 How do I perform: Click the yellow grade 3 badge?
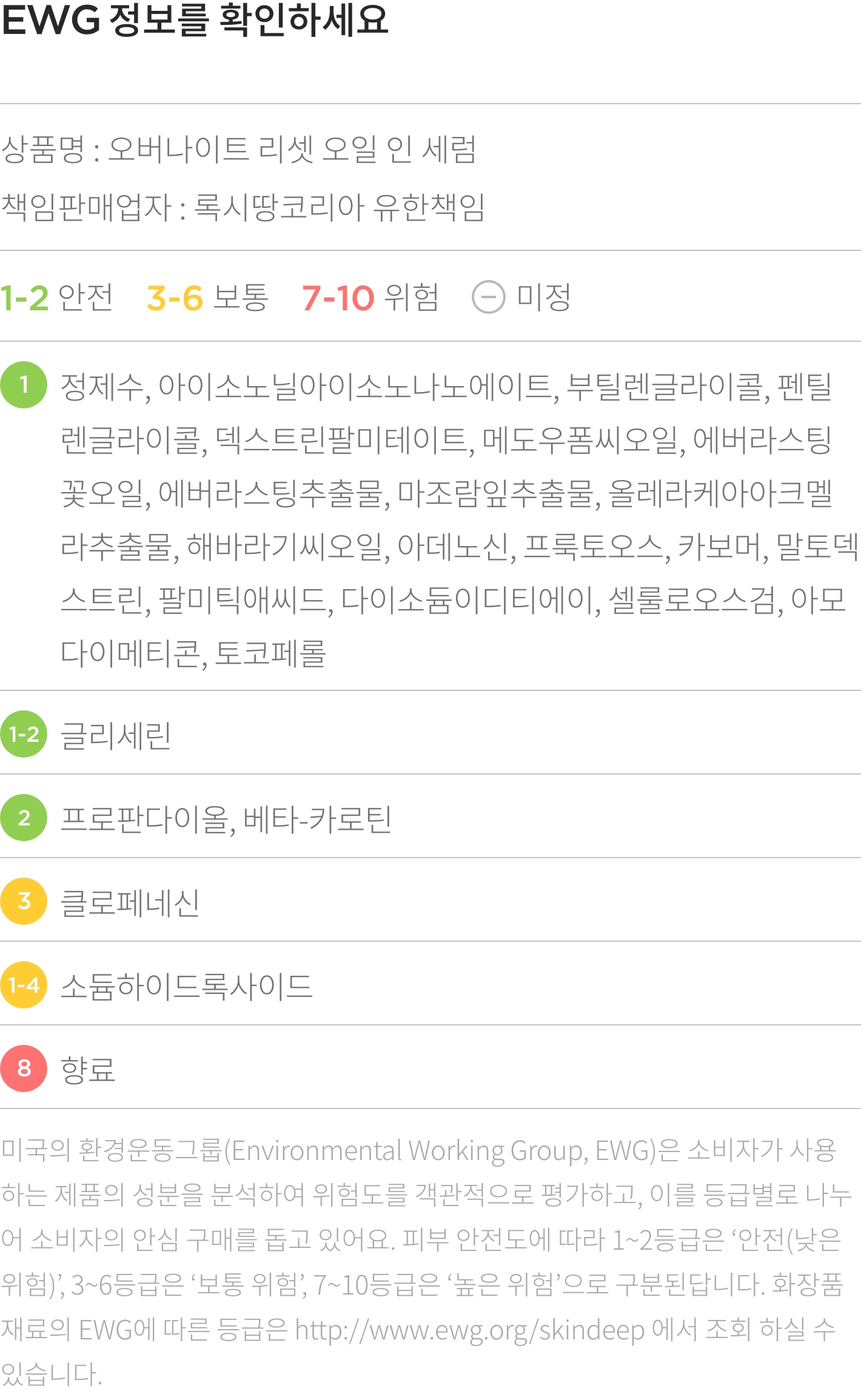tap(24, 901)
